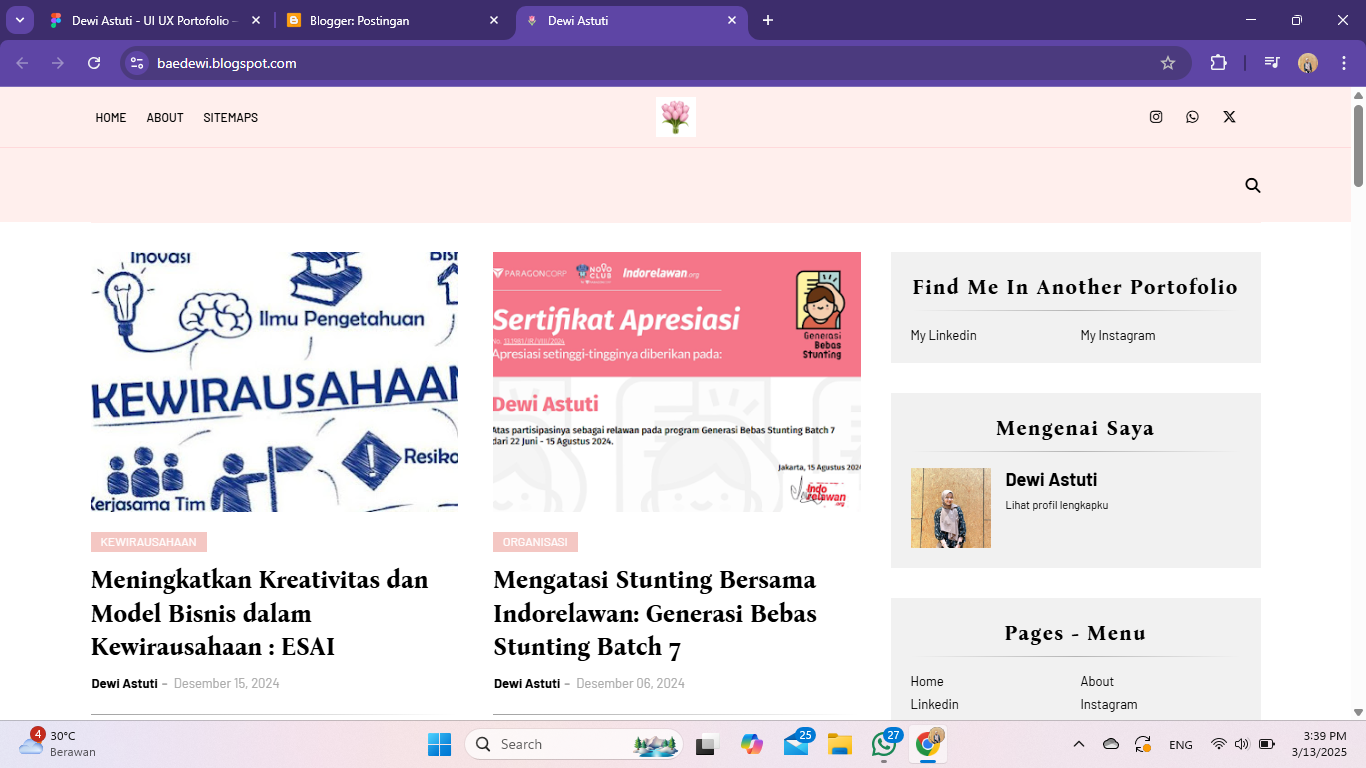Open the Windows Start menu
The height and width of the screenshot is (768, 1366).
coord(439,744)
